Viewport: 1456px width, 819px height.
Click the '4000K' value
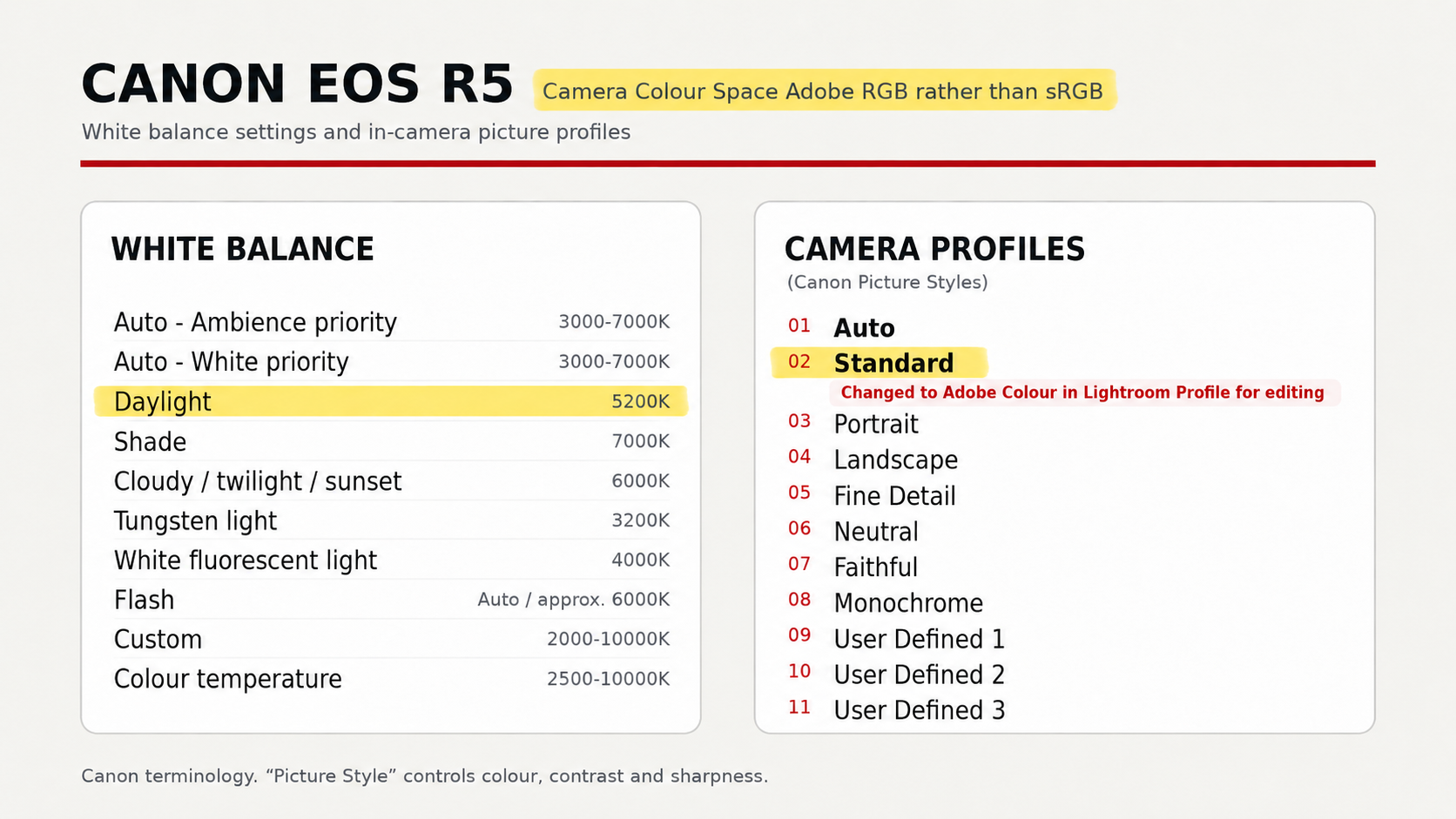[640, 560]
